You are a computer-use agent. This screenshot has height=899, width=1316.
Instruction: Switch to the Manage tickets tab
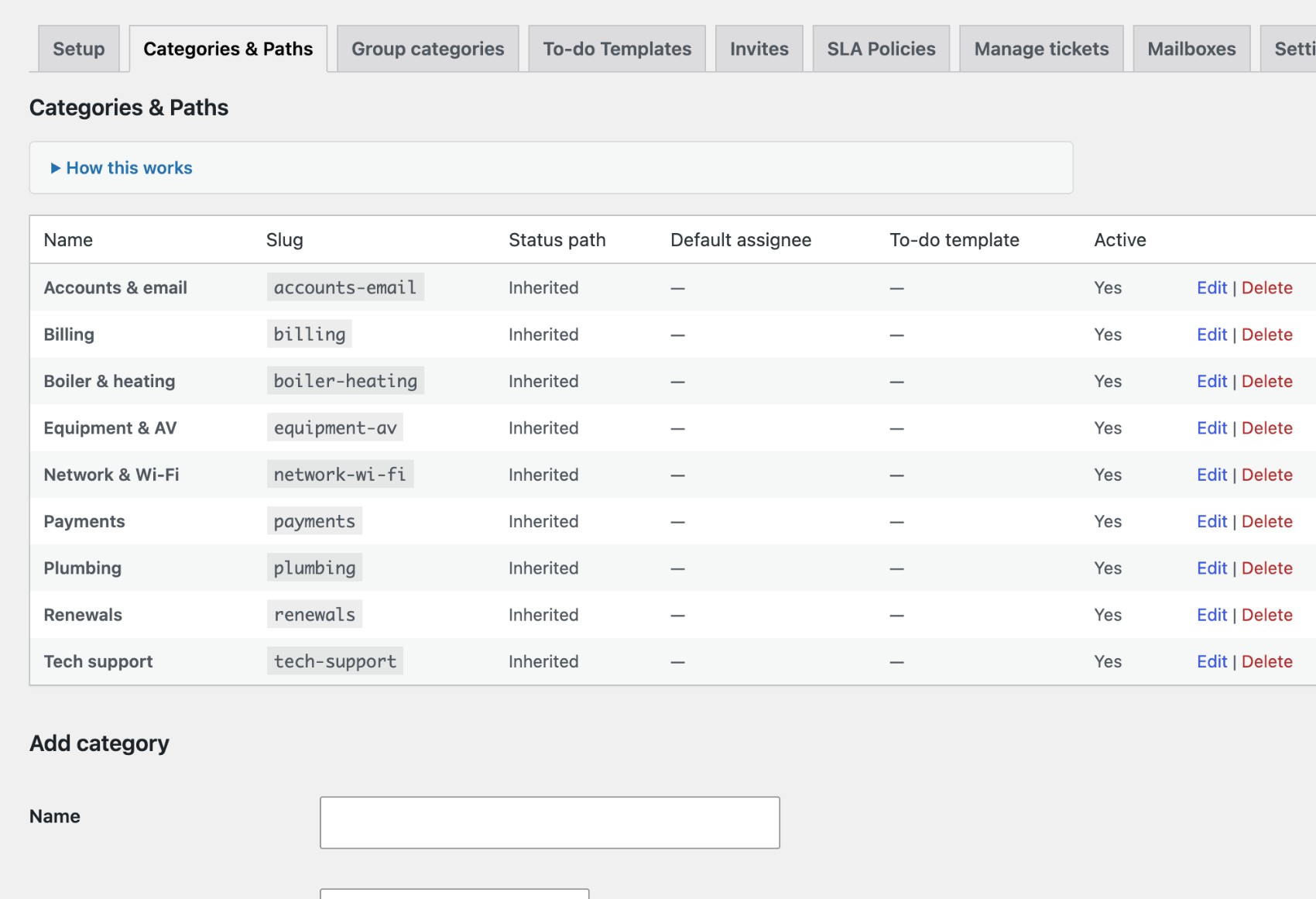[1041, 49]
